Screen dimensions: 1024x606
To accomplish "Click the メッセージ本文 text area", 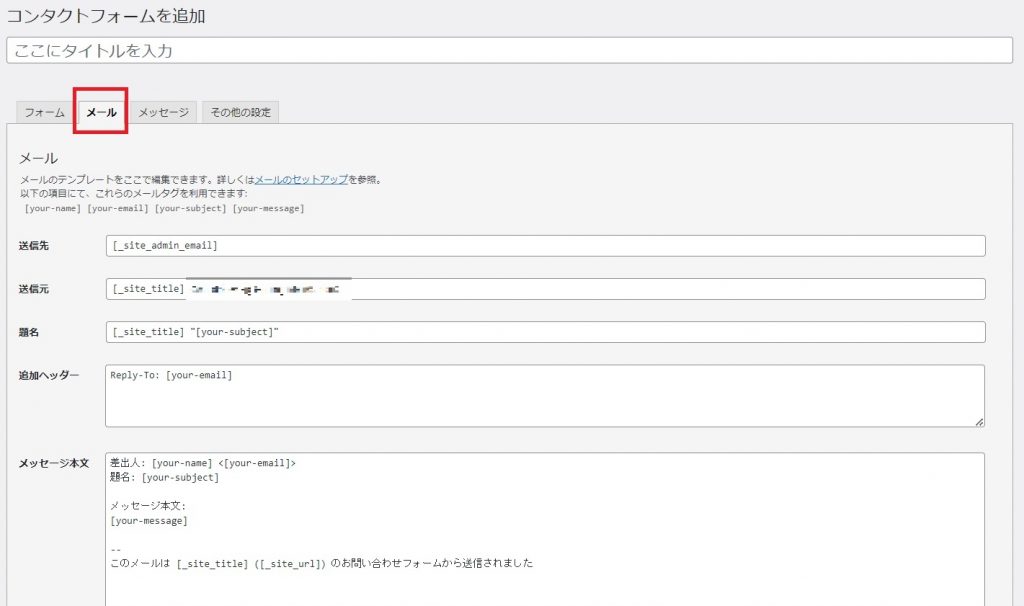I will (x=545, y=530).
